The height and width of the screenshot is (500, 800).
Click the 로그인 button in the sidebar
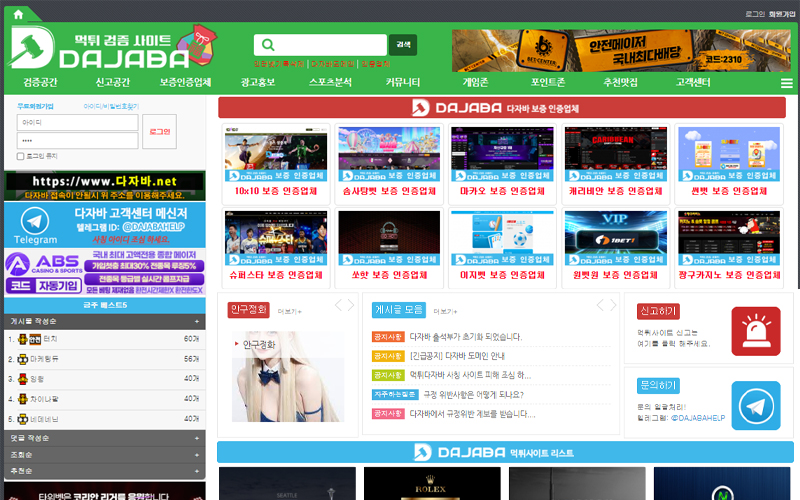[159, 132]
